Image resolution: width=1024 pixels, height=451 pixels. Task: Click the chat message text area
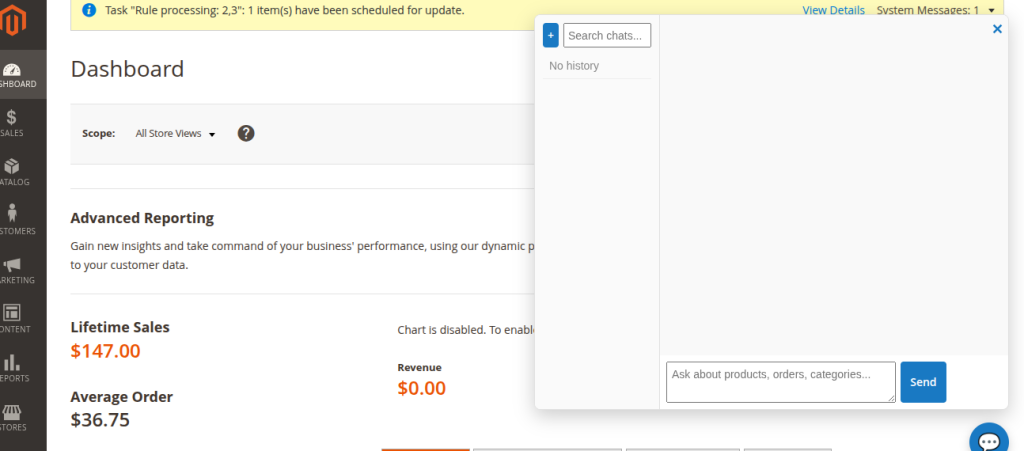point(780,382)
